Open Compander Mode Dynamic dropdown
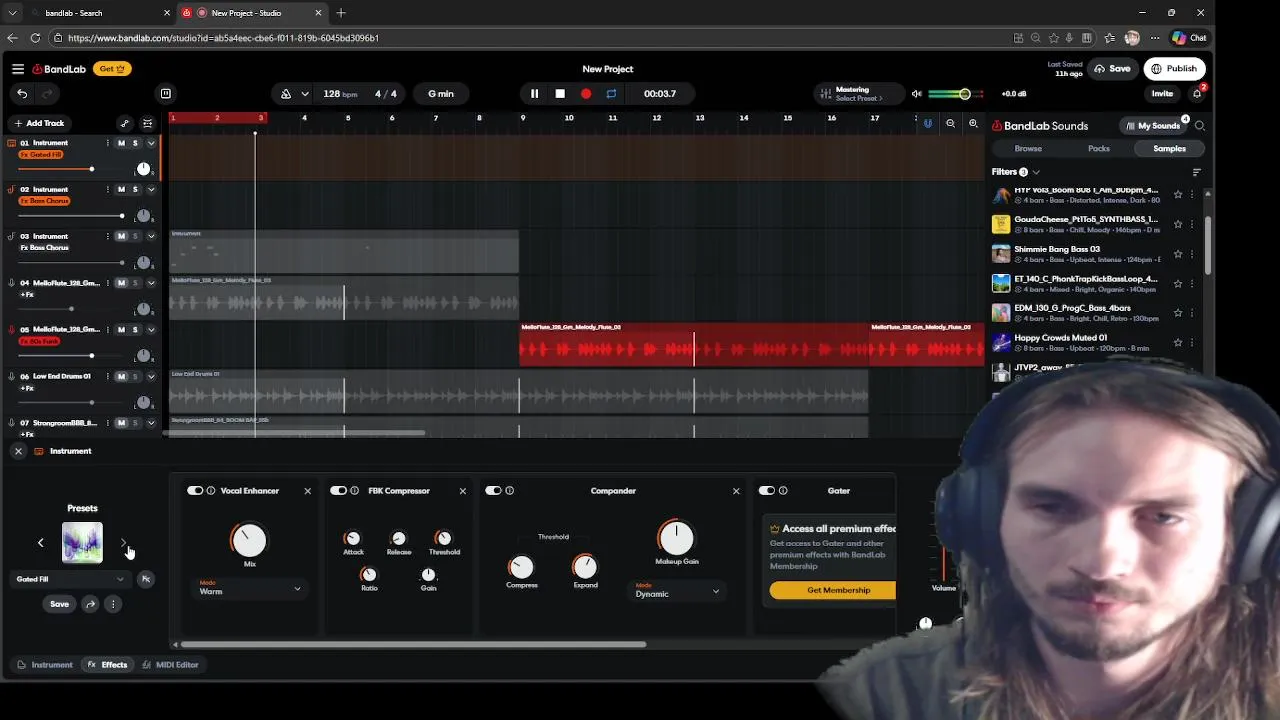 [677, 593]
